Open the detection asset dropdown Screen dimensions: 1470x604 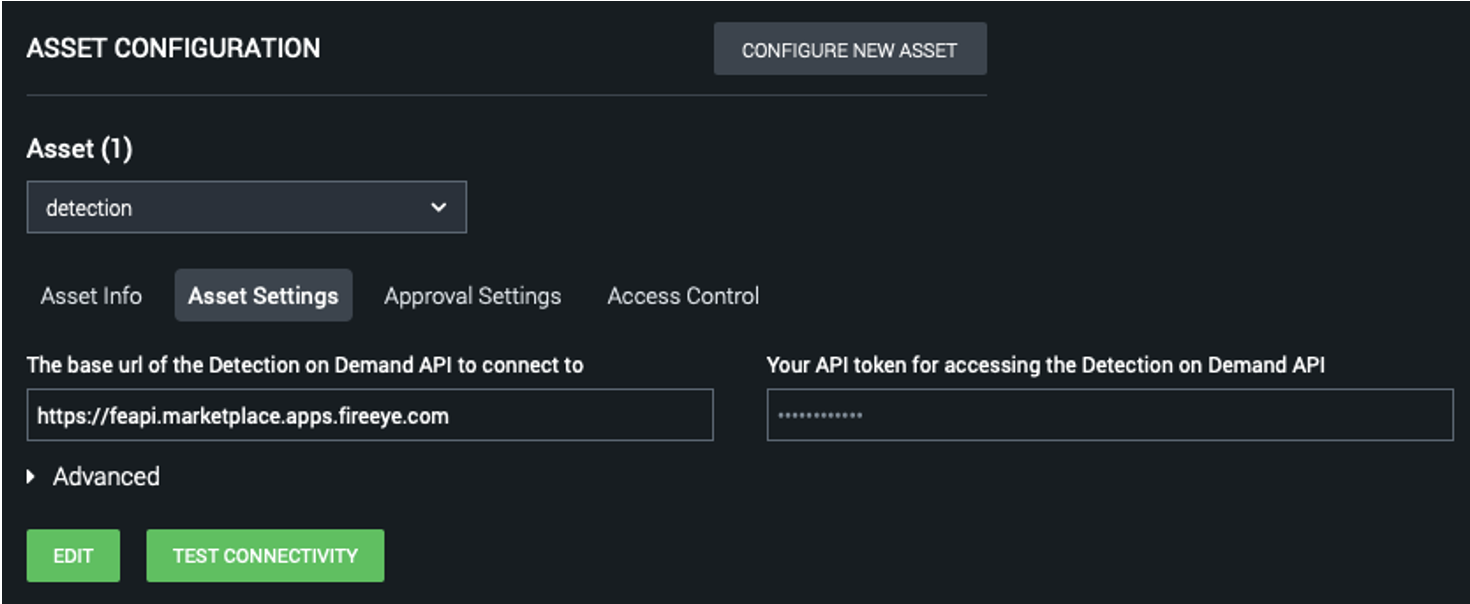tap(246, 208)
